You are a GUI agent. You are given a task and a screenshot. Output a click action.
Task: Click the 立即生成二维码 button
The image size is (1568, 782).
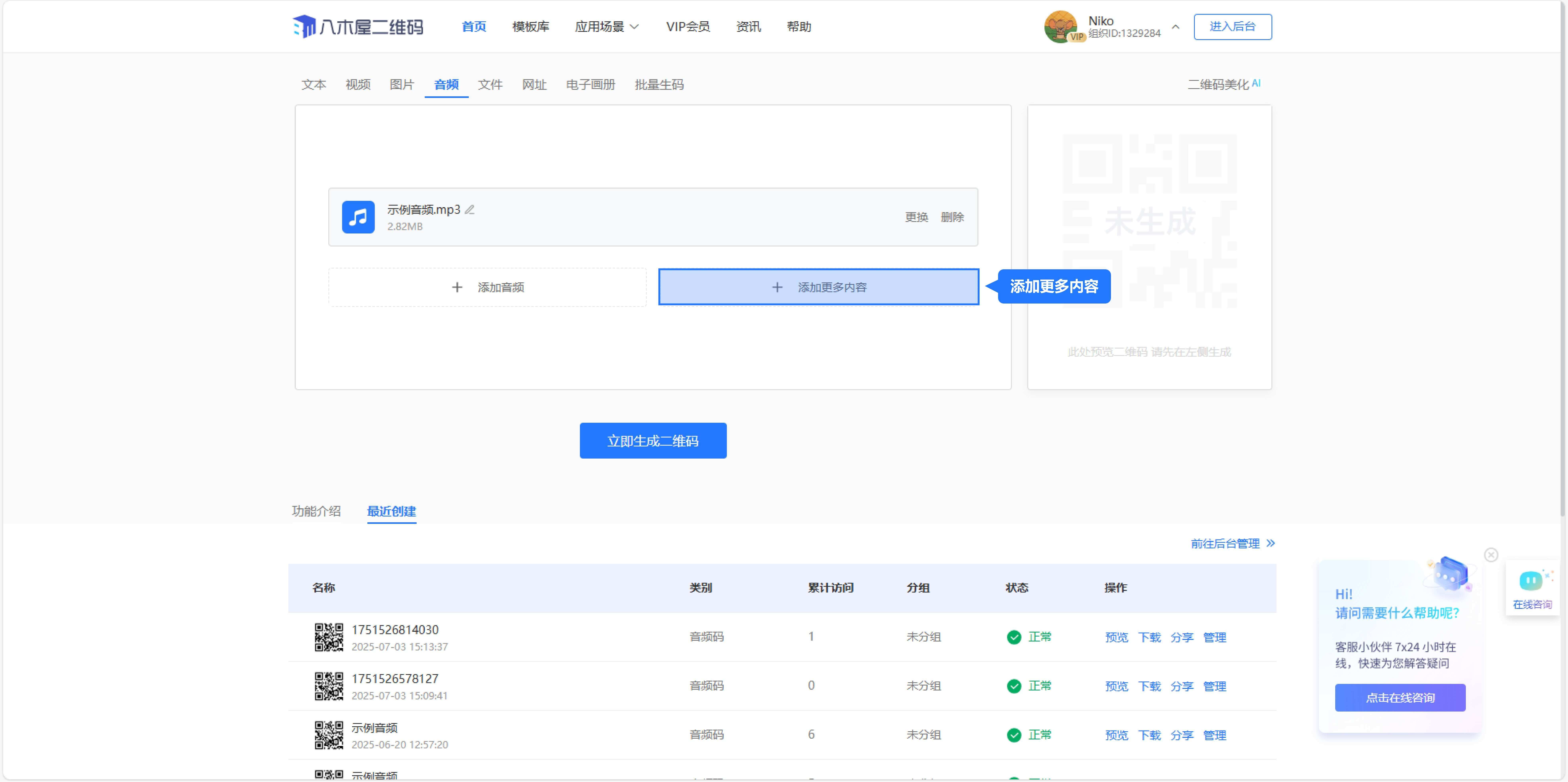[x=653, y=441]
